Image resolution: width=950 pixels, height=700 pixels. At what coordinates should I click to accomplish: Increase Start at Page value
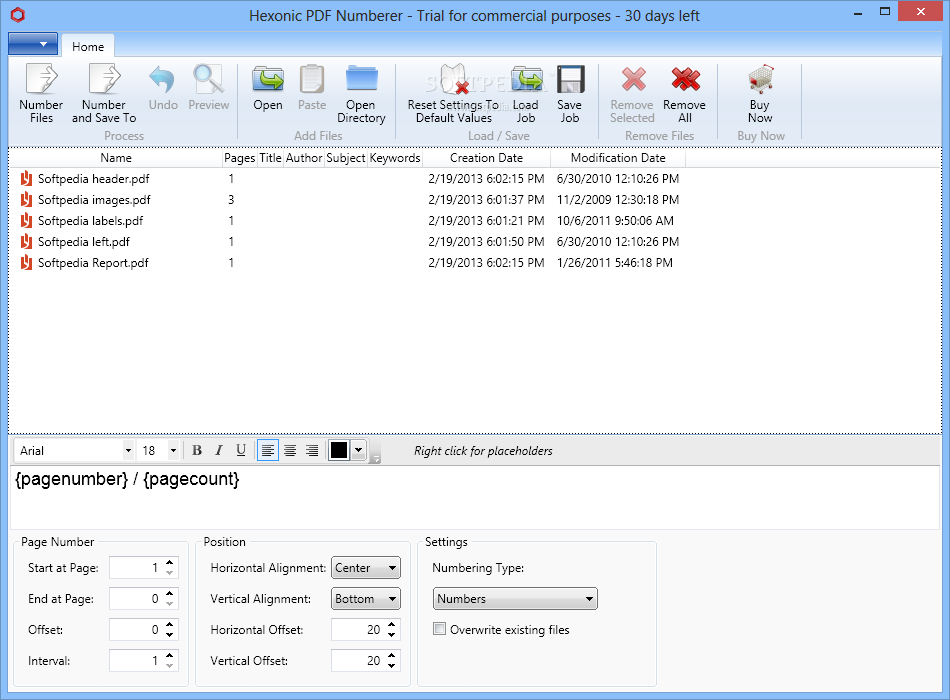[x=170, y=563]
